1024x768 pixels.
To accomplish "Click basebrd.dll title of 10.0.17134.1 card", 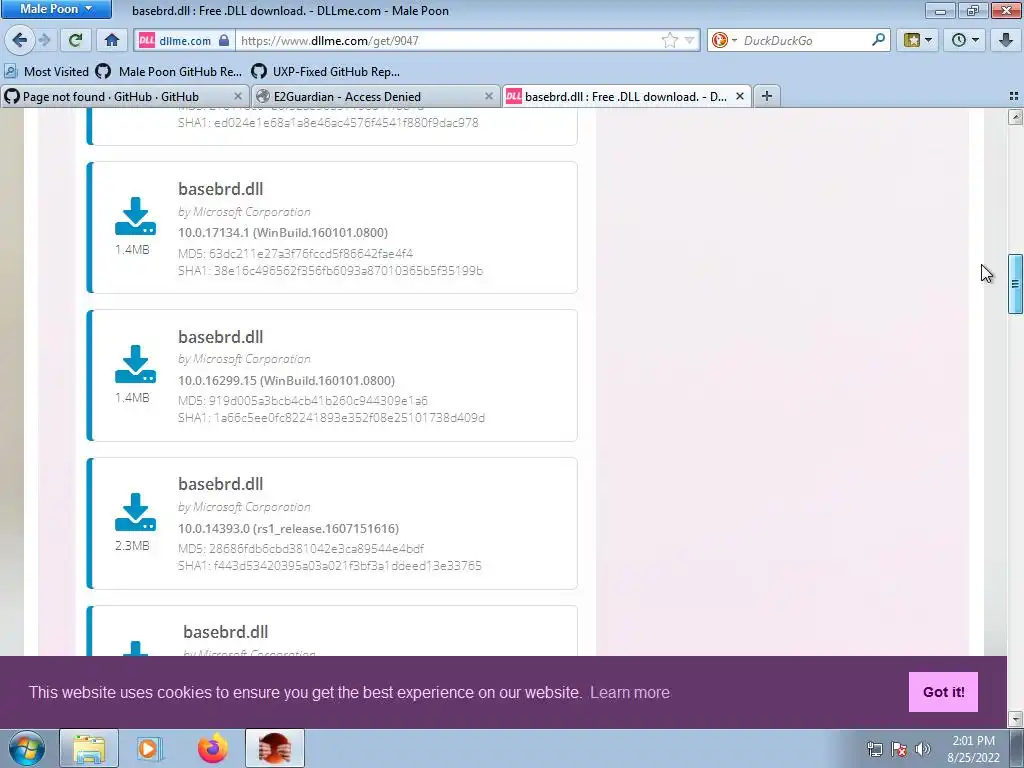I will point(221,189).
